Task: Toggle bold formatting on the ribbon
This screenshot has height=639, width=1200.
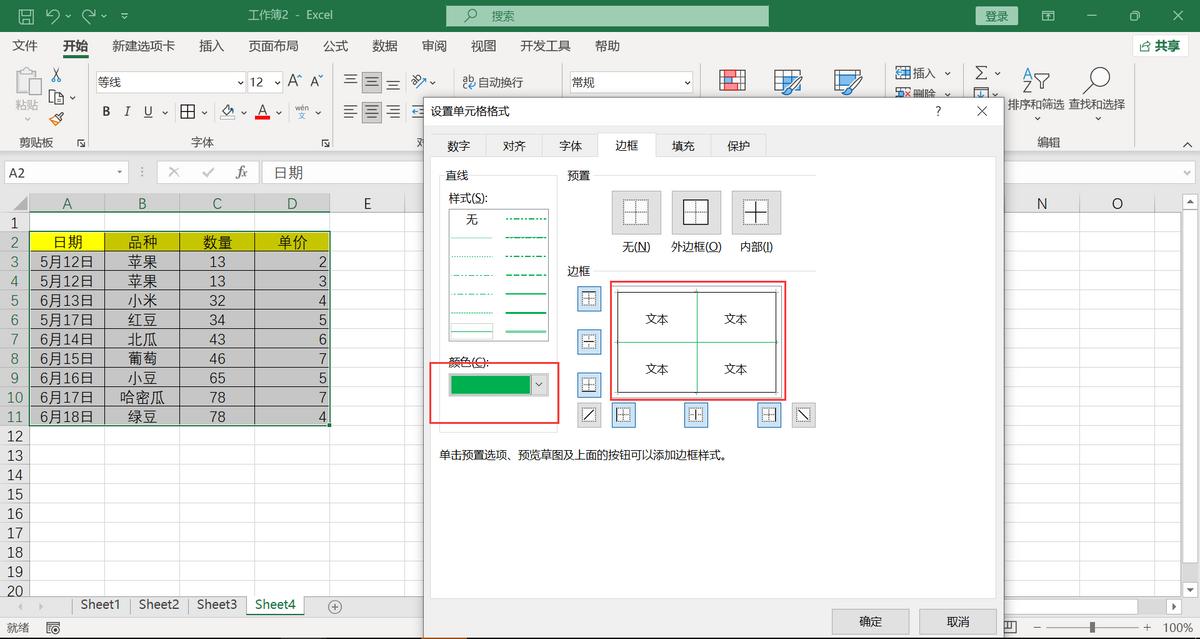Action: [105, 111]
